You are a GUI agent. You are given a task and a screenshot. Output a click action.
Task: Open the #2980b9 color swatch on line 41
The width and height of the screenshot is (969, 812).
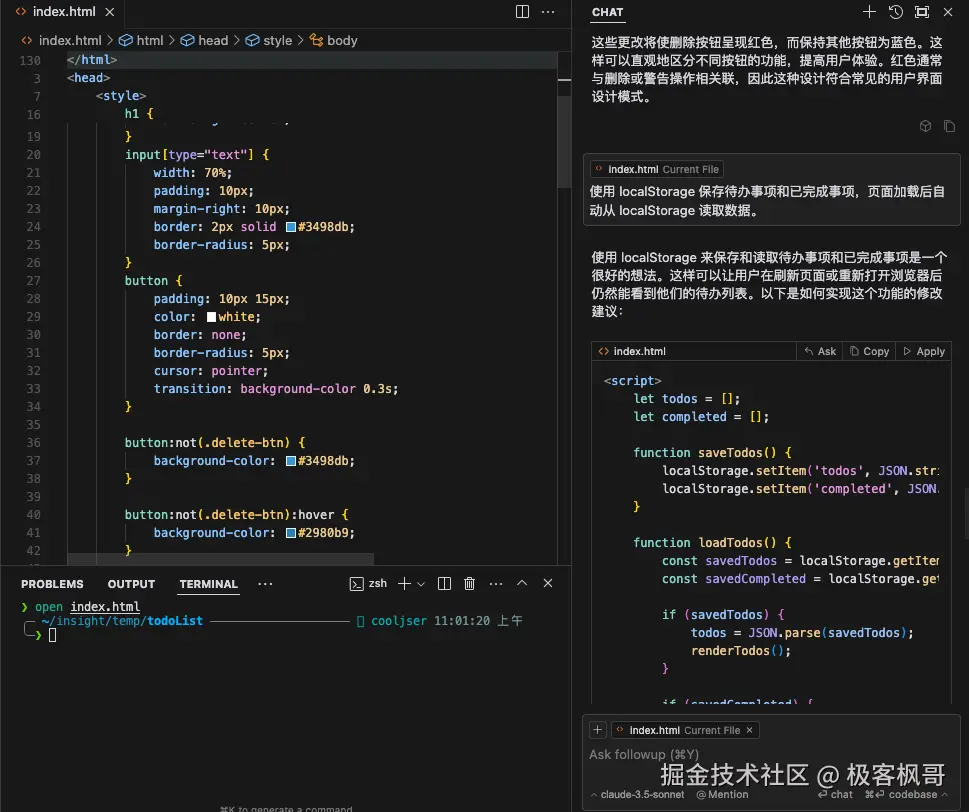(x=290, y=533)
